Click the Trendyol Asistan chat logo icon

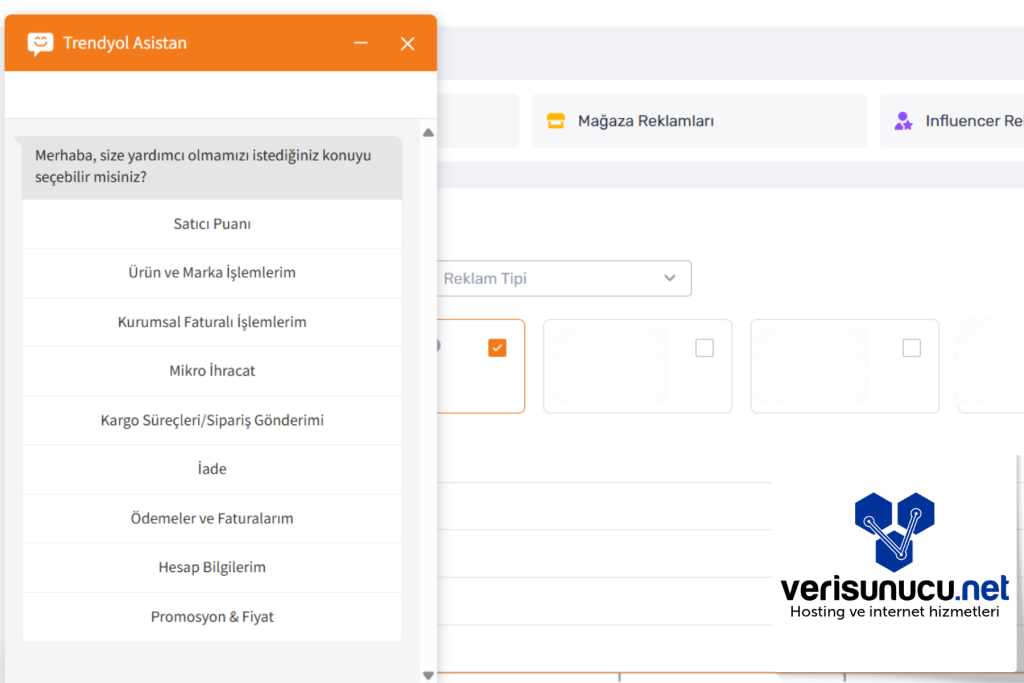[40, 44]
